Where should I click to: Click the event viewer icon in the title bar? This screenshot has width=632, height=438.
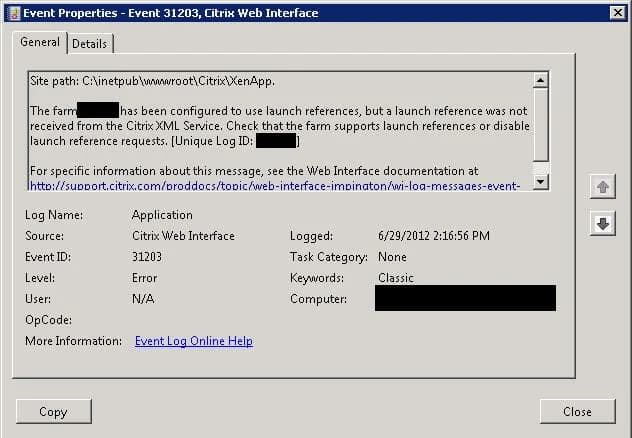pos(14,13)
